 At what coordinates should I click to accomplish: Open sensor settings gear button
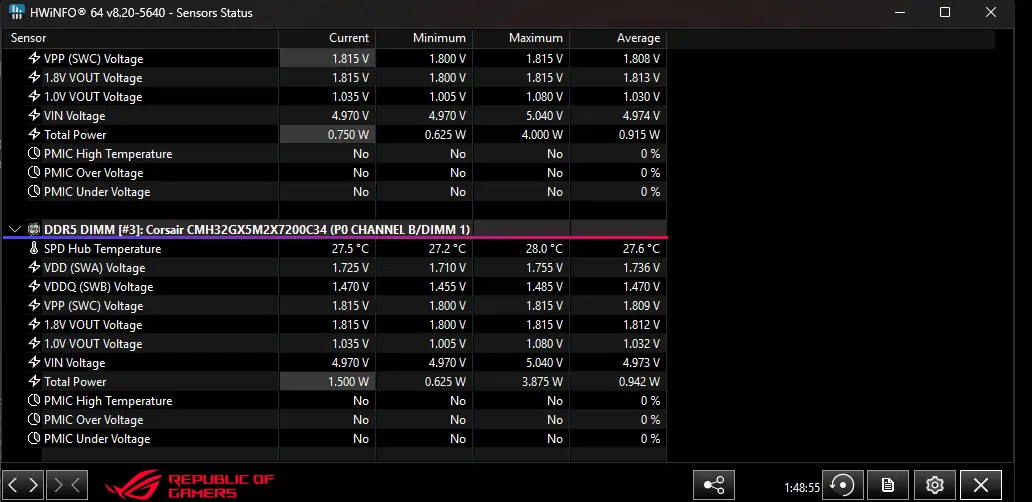[x=935, y=486]
